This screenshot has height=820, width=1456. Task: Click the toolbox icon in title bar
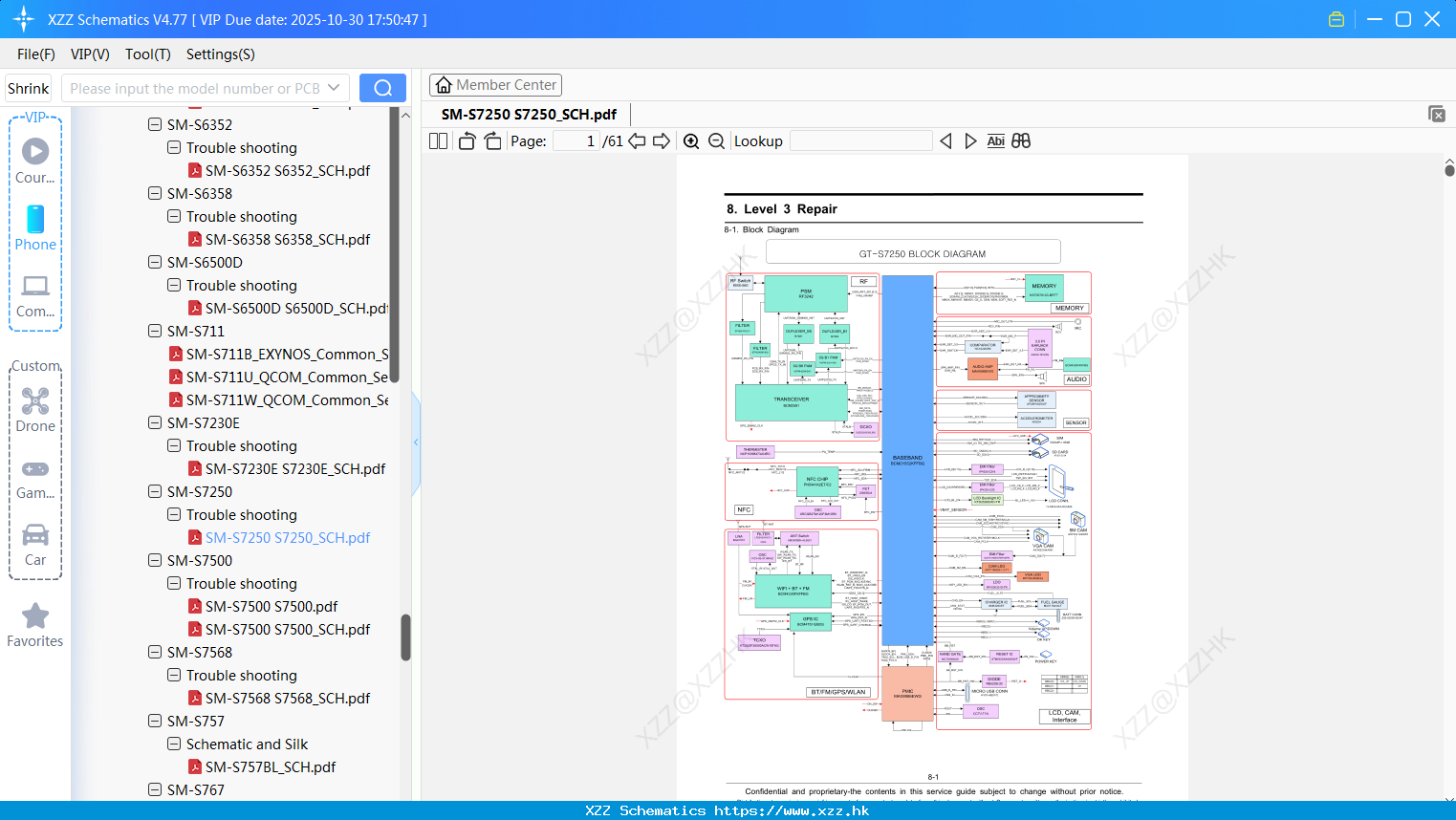click(x=1336, y=19)
